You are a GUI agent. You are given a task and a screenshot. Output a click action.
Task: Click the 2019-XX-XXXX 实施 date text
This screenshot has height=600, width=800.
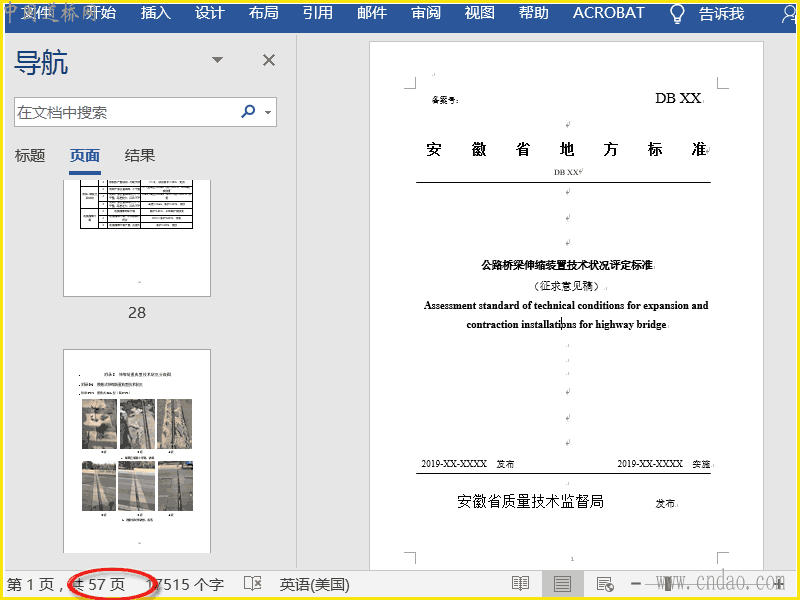click(x=664, y=464)
